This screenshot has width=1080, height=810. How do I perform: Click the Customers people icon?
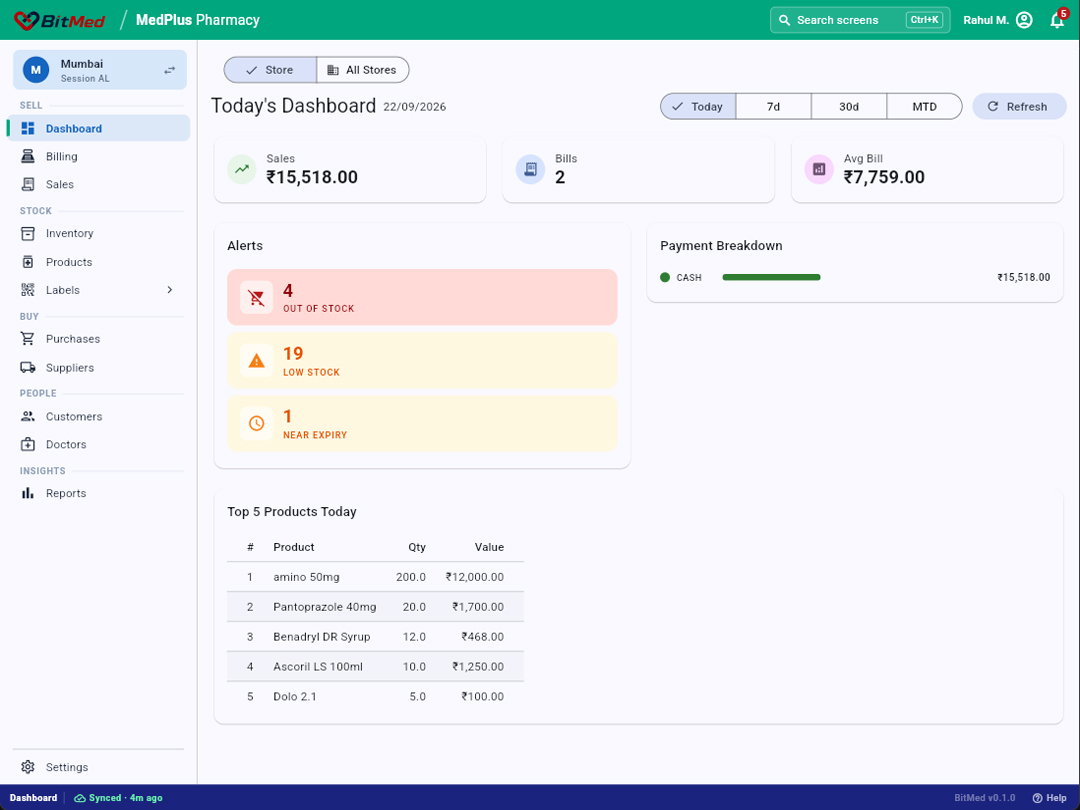[x=28, y=417]
